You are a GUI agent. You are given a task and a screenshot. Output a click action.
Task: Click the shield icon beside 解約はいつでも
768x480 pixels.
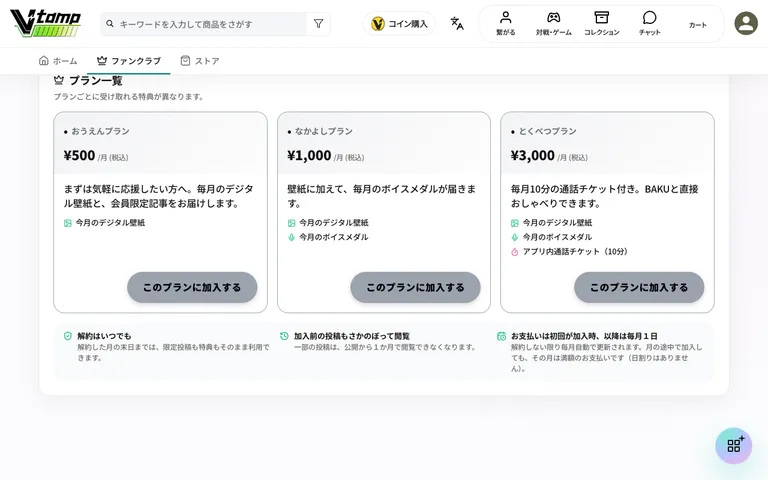[x=68, y=336]
